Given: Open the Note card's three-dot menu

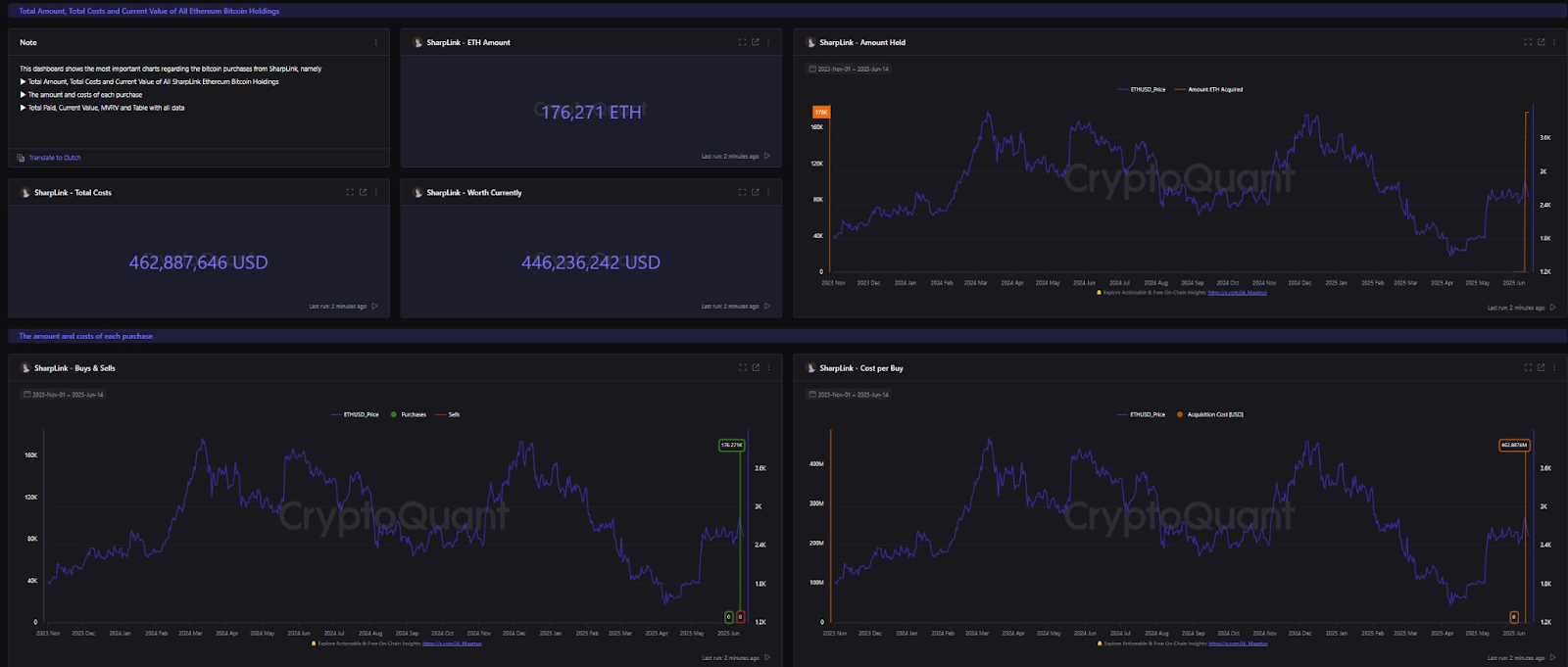Looking at the screenshot, I should tap(375, 42).
